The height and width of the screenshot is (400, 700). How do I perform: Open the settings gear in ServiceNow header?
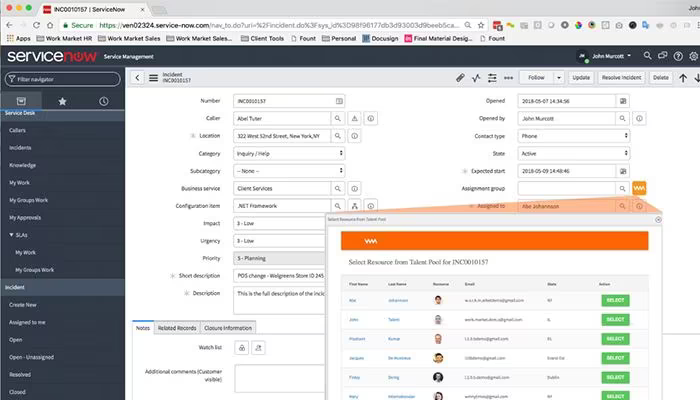pyautogui.click(x=693, y=56)
